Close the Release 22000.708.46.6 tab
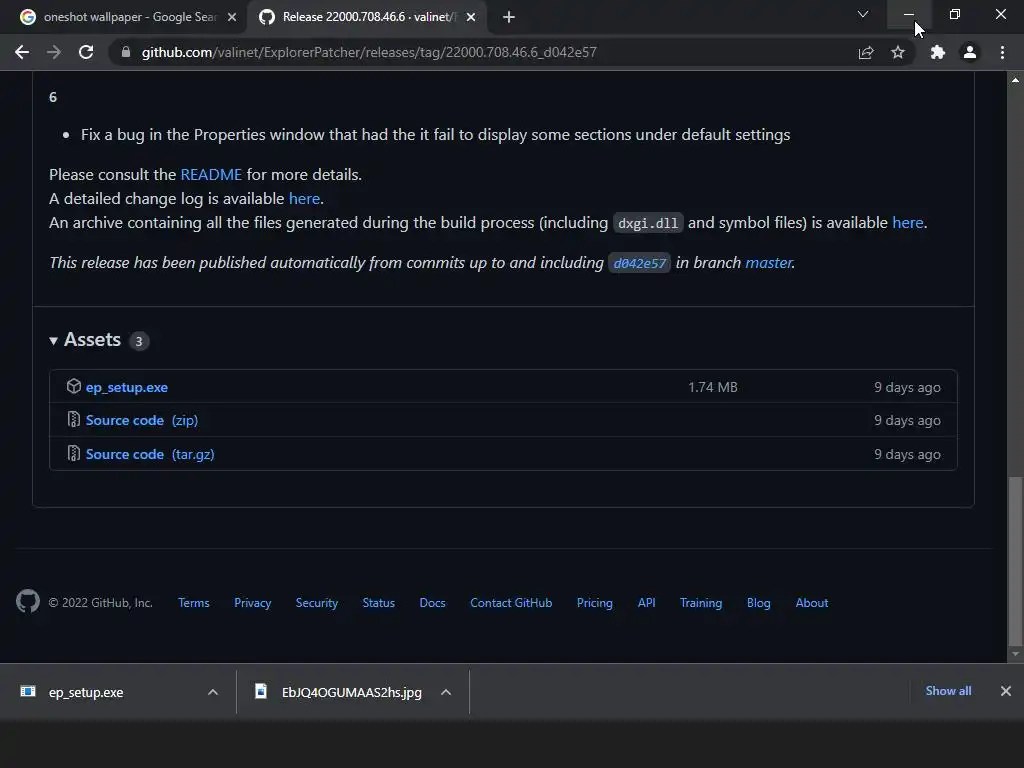The height and width of the screenshot is (768, 1024). (471, 17)
